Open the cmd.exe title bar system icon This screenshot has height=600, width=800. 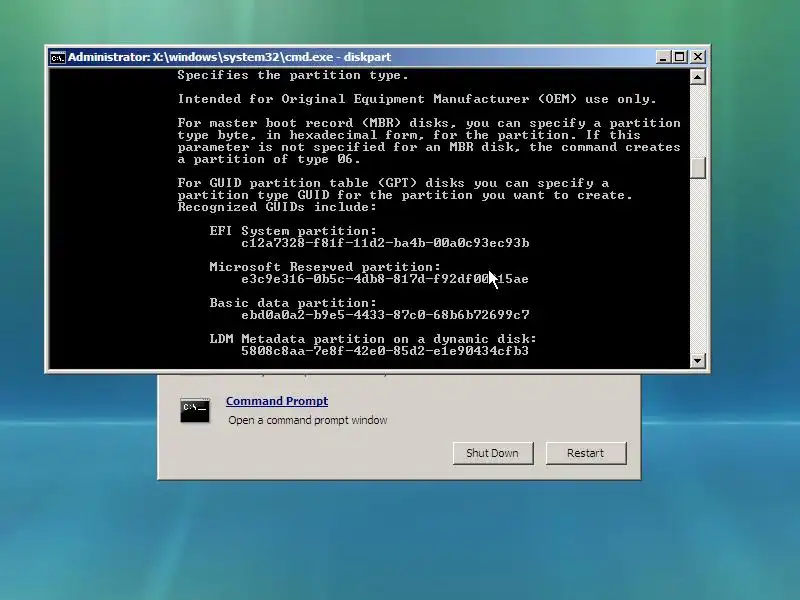click(x=57, y=57)
